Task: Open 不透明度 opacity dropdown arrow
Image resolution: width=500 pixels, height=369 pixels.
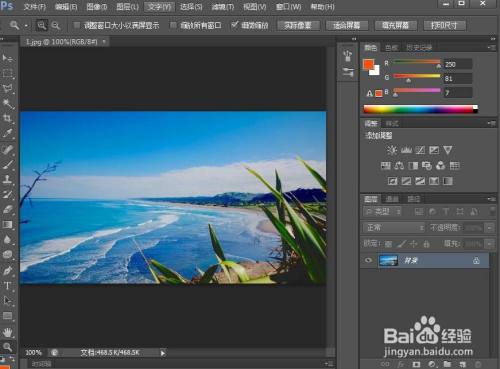Action: (489, 228)
